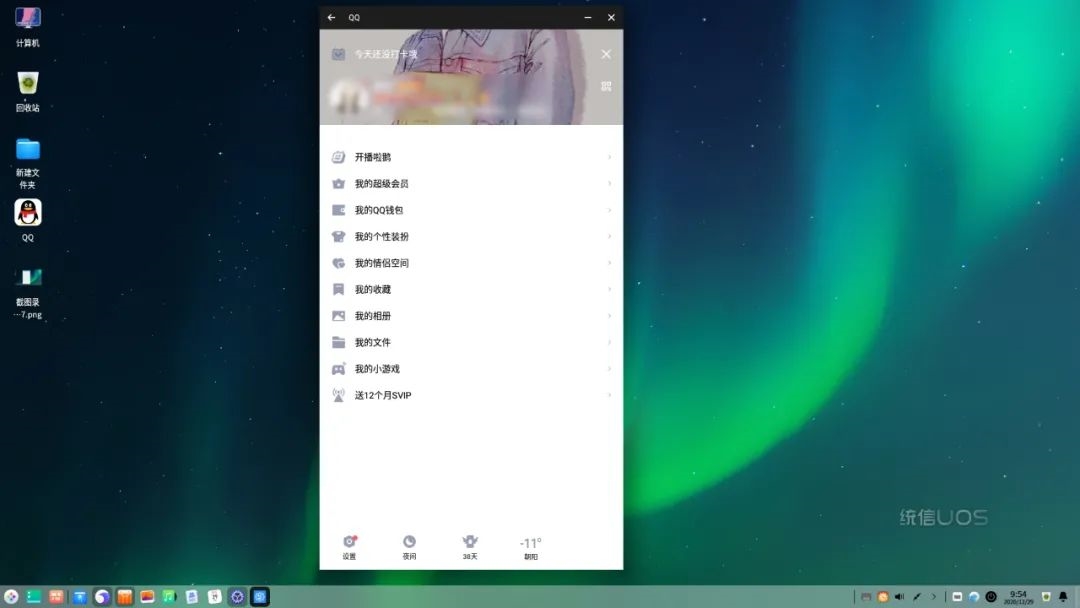Viewport: 1080px width, 608px height.
Task: Select the QQ penguin desktop icon
Action: coord(28,220)
